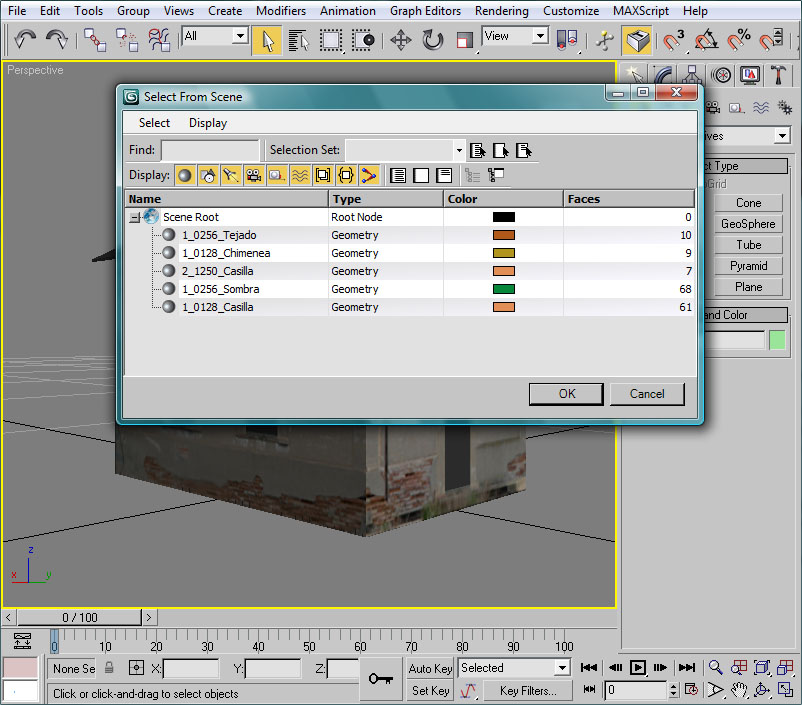Toggle Display Cameras filter button
Screen dimensions: 802x705
(x=254, y=175)
